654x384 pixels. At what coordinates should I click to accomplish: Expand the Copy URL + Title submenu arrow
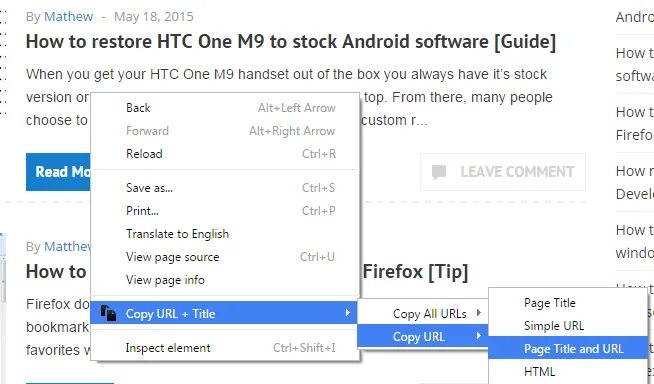coord(347,313)
